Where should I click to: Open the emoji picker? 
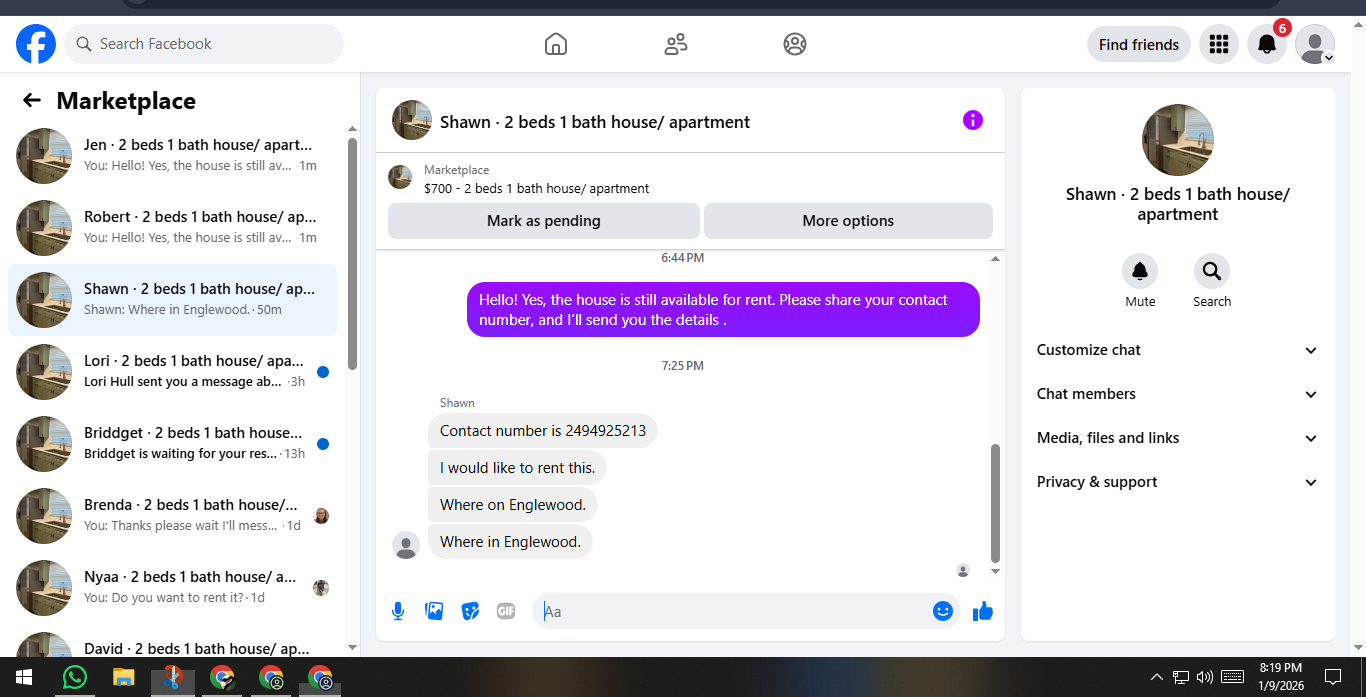click(x=943, y=611)
